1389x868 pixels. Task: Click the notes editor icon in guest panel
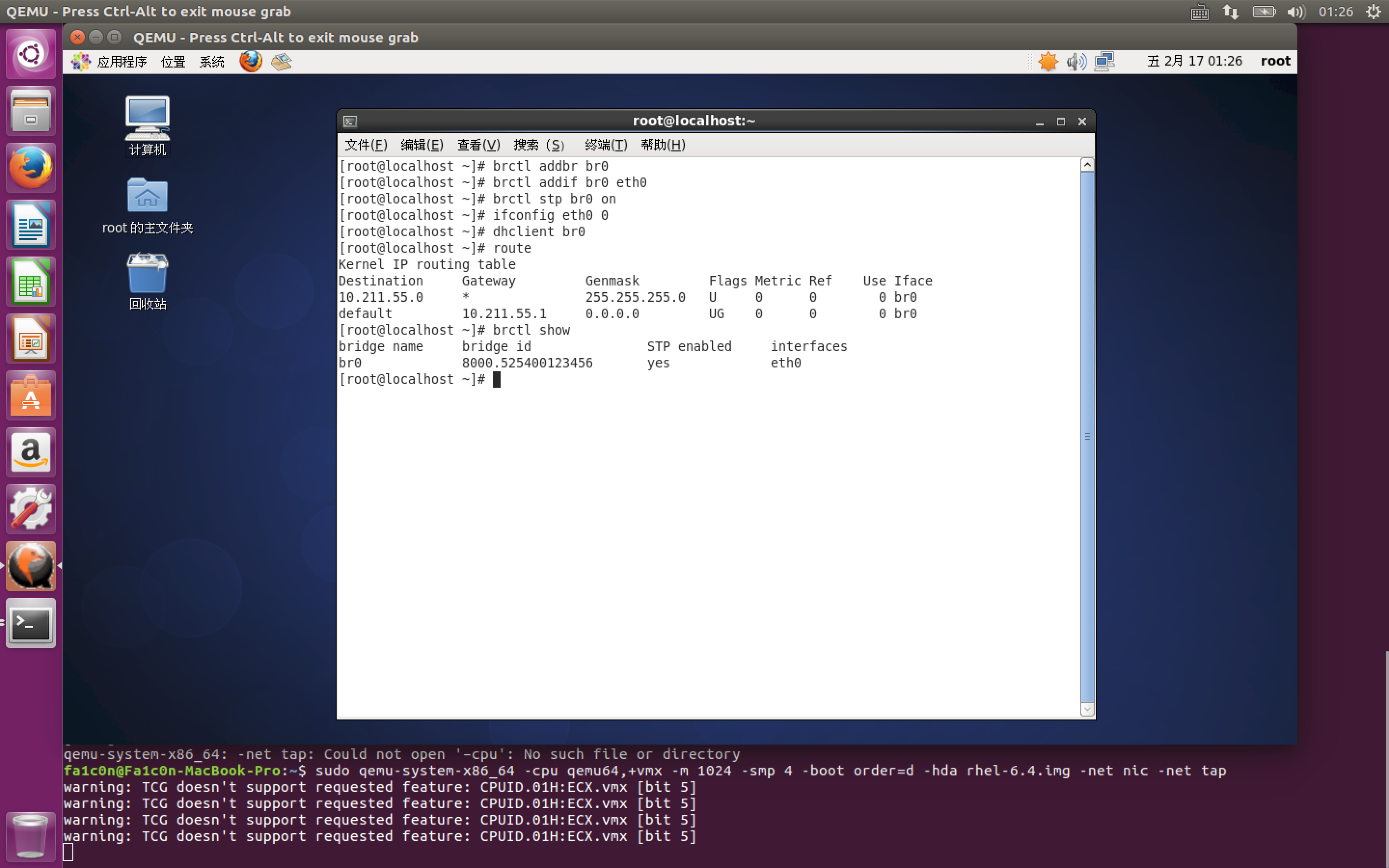click(x=281, y=61)
